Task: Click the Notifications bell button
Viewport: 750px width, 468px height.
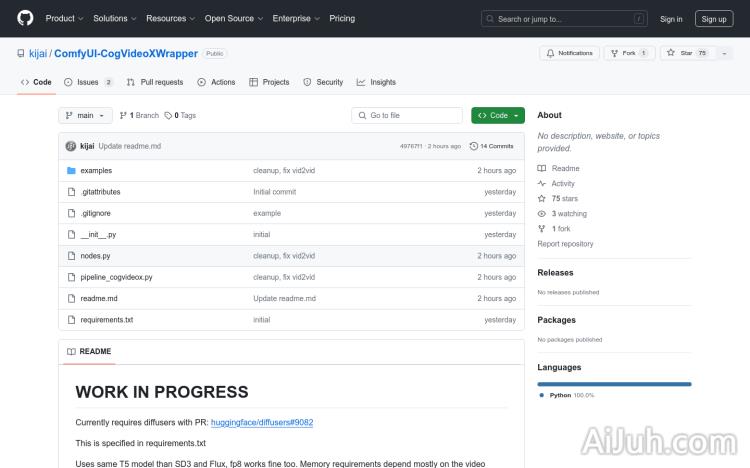Action: click(x=569, y=53)
